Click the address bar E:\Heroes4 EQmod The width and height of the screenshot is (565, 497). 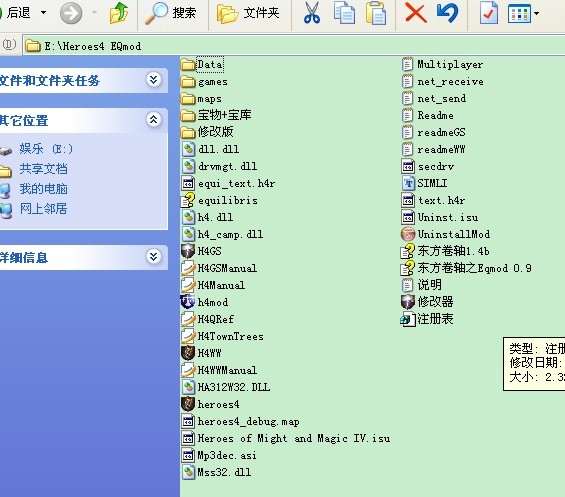click(294, 46)
